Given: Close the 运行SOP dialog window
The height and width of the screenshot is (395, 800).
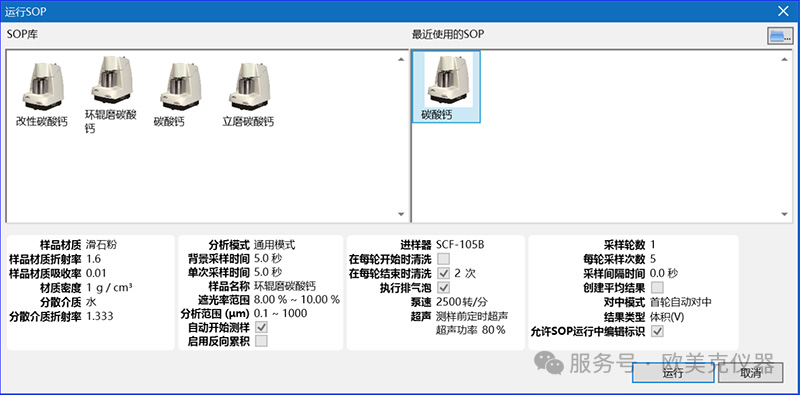Looking at the screenshot, I should point(783,11).
